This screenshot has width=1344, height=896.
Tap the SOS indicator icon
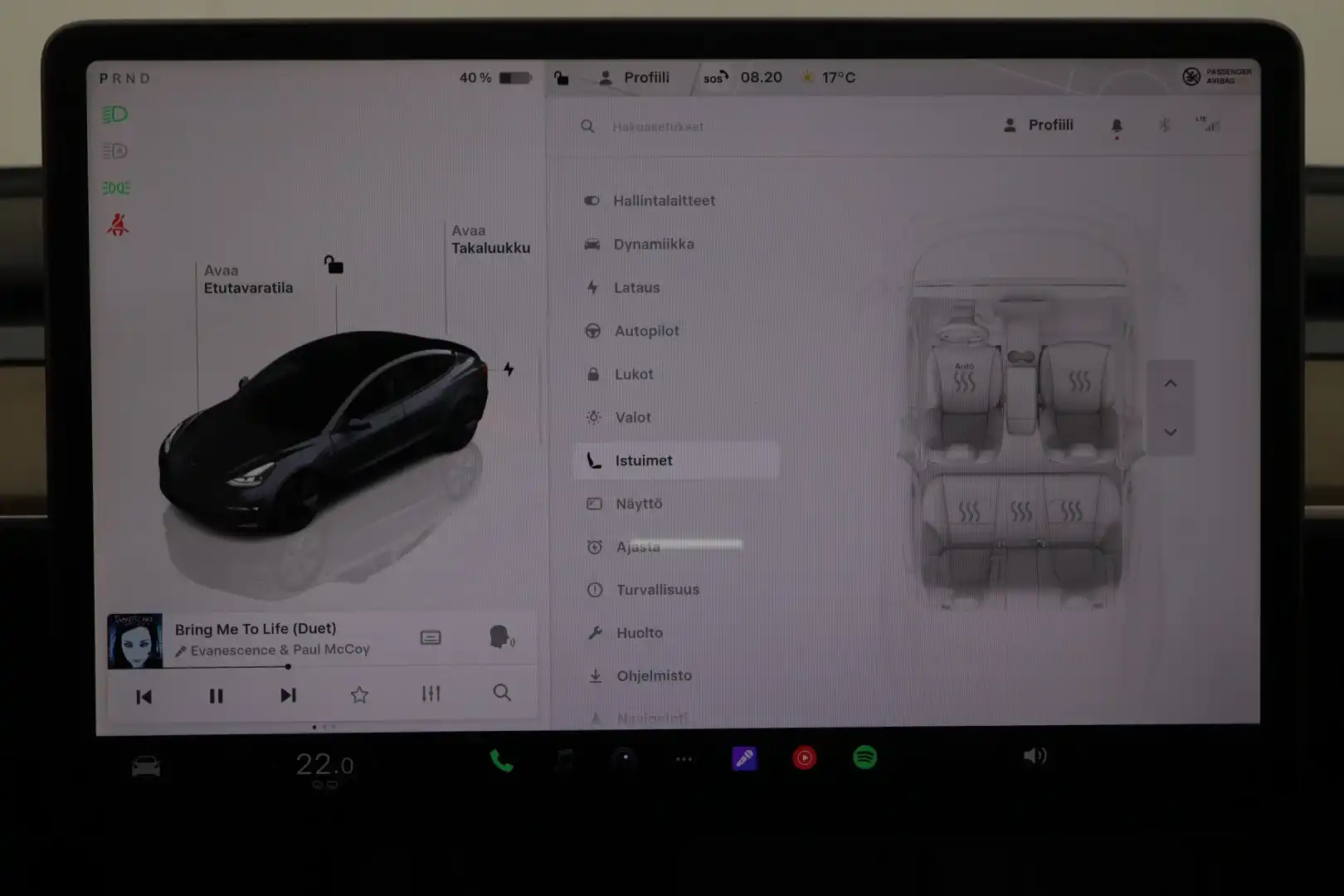(715, 78)
